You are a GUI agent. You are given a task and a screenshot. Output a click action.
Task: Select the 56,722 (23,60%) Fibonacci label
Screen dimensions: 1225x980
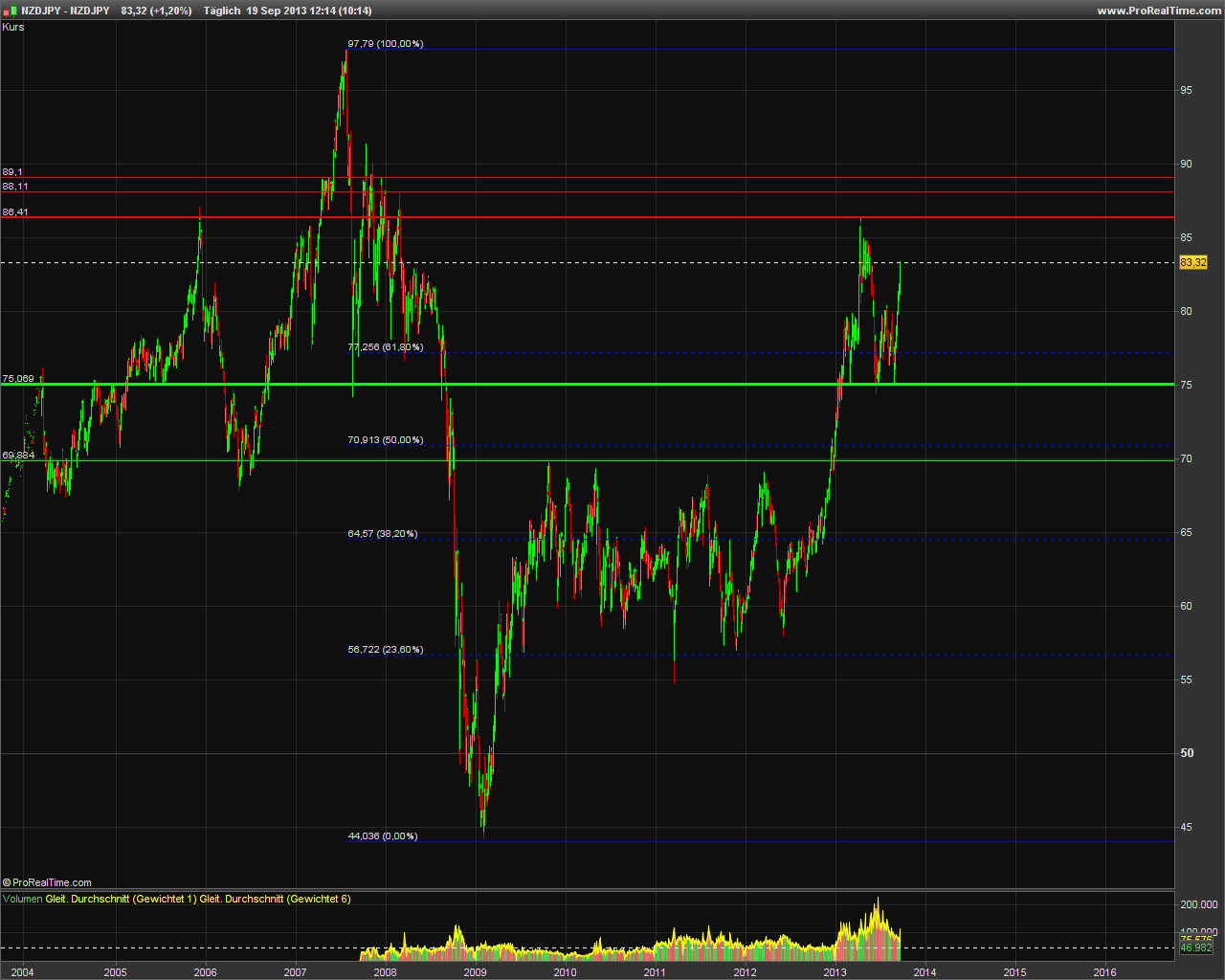point(385,650)
